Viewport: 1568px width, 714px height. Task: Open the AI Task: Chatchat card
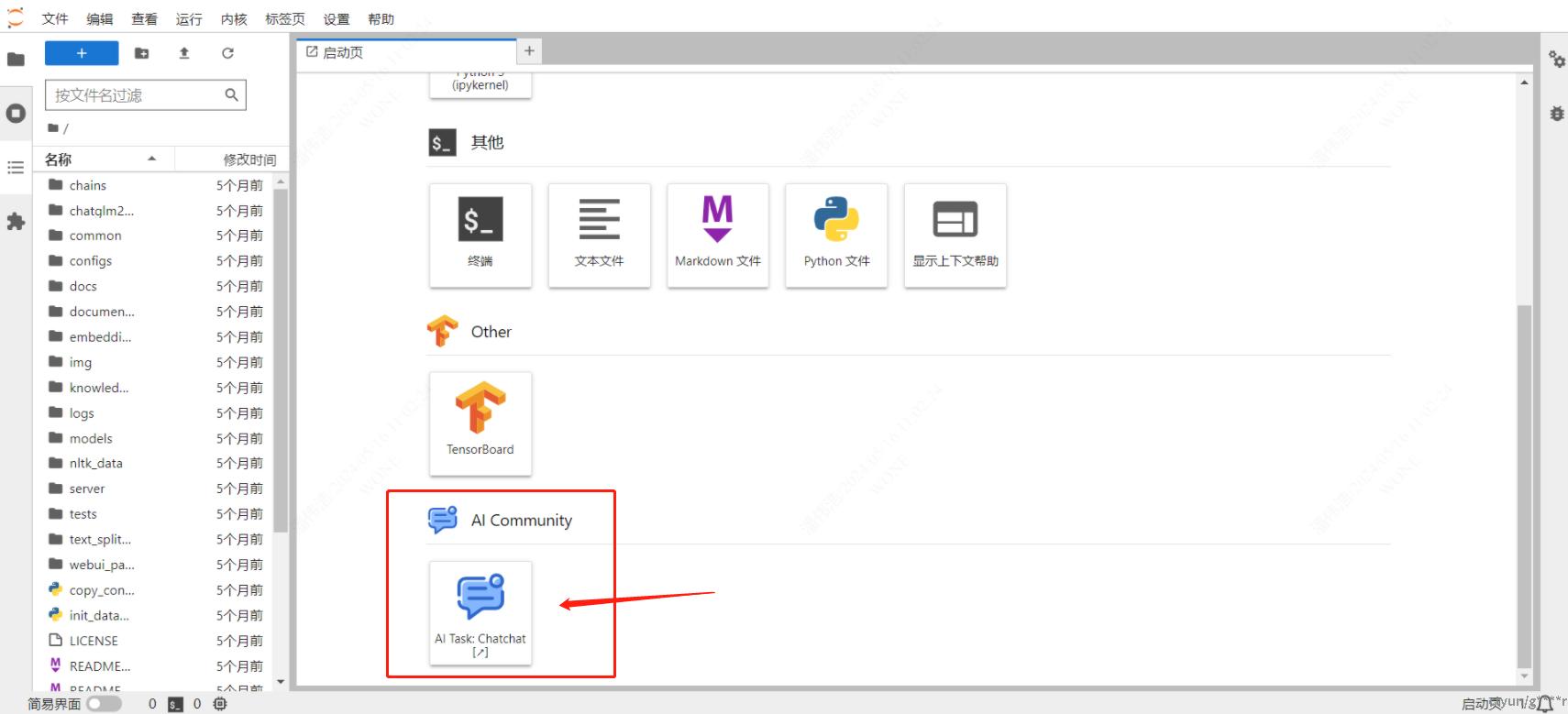click(480, 612)
